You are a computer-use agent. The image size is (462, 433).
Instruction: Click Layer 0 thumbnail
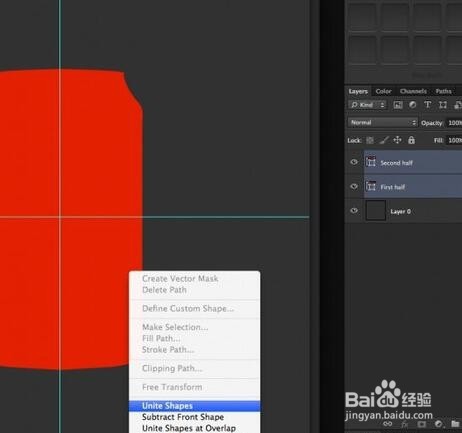(376, 210)
